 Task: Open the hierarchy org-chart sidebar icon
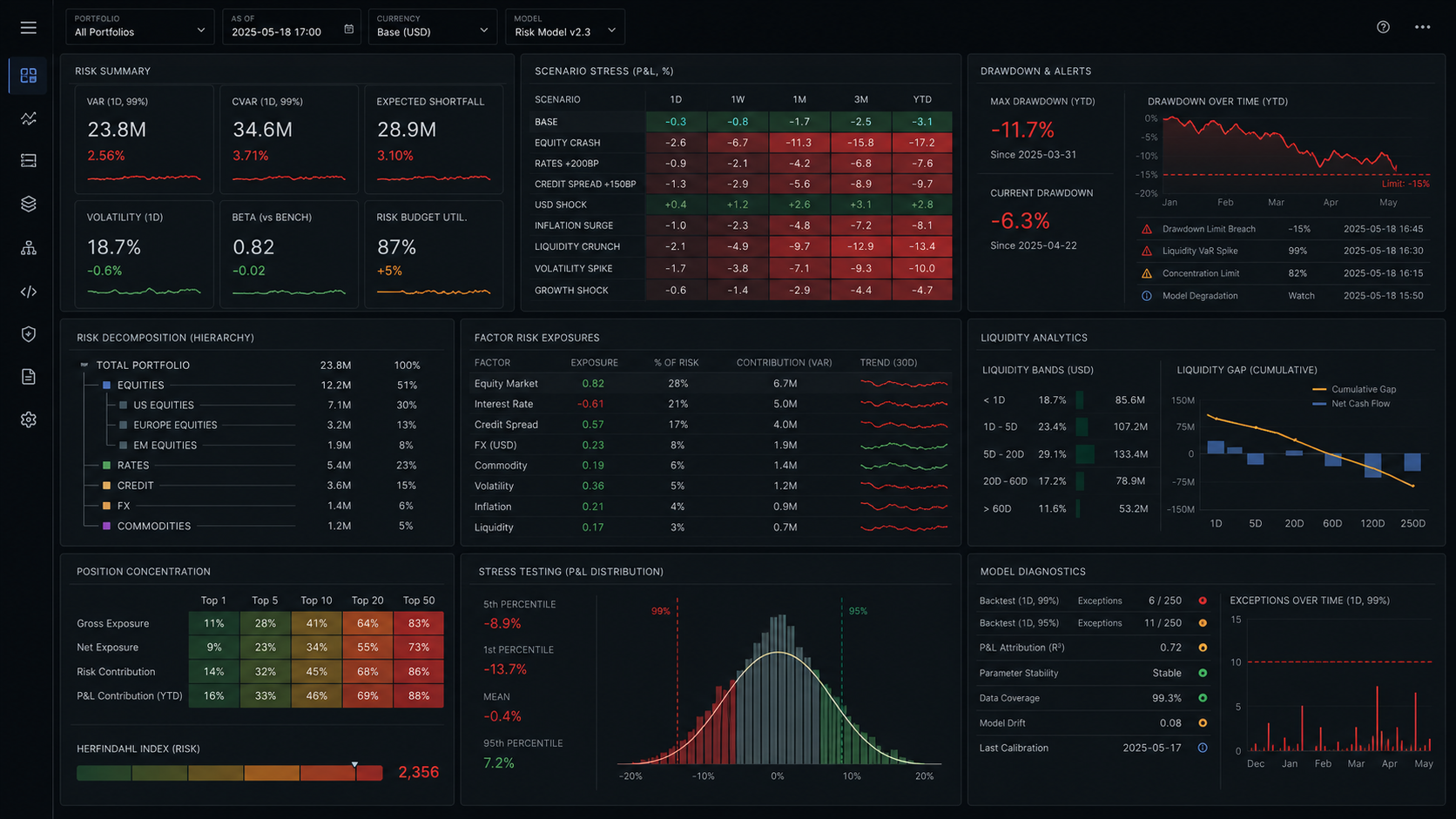[x=29, y=248]
